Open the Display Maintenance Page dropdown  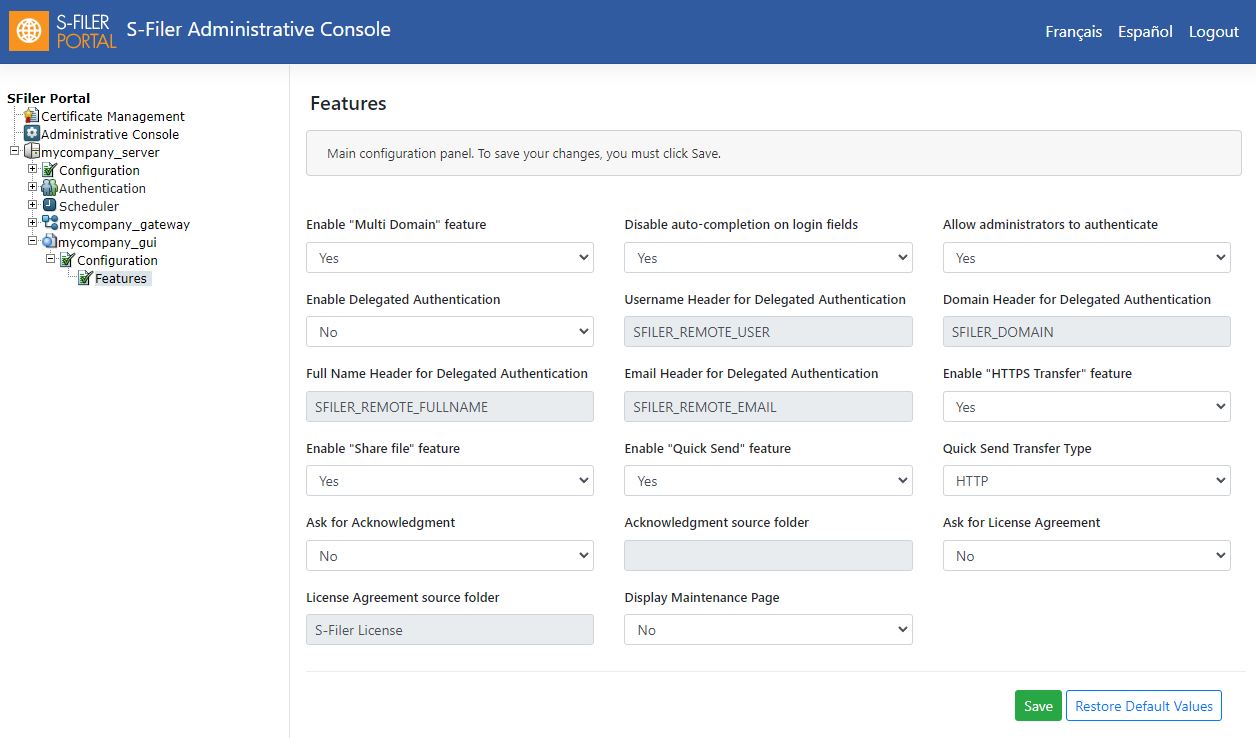pyautogui.click(x=768, y=630)
